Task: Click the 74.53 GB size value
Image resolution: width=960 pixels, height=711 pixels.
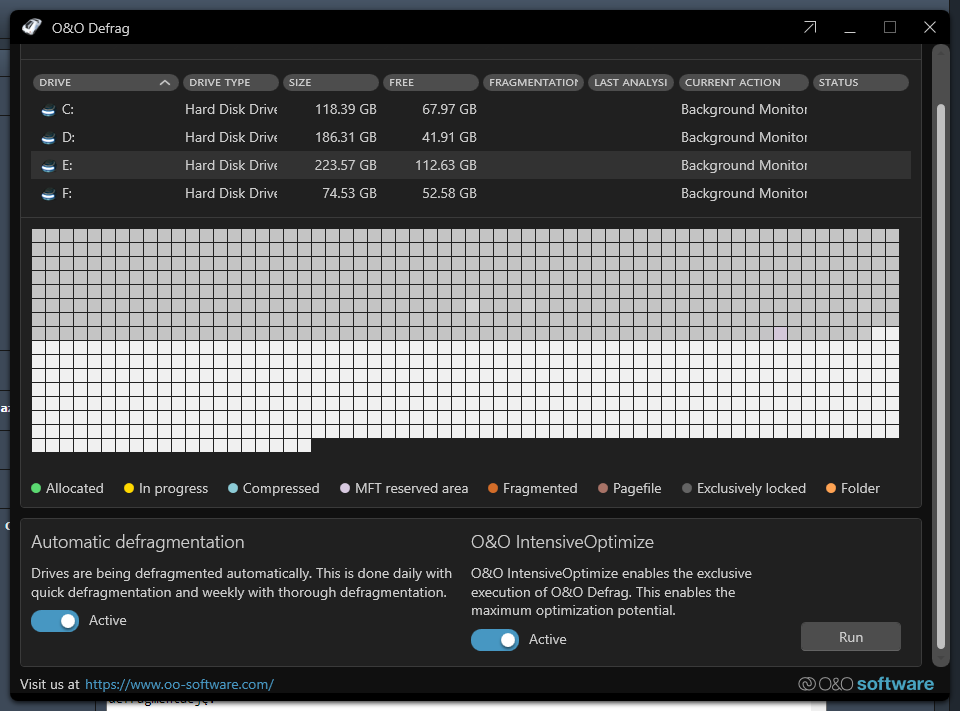Action: click(x=349, y=194)
